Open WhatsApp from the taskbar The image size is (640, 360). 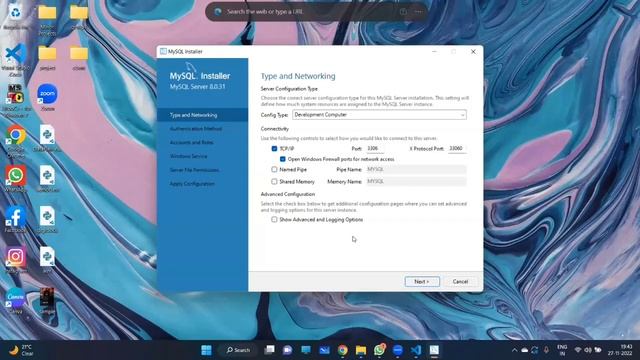379,350
